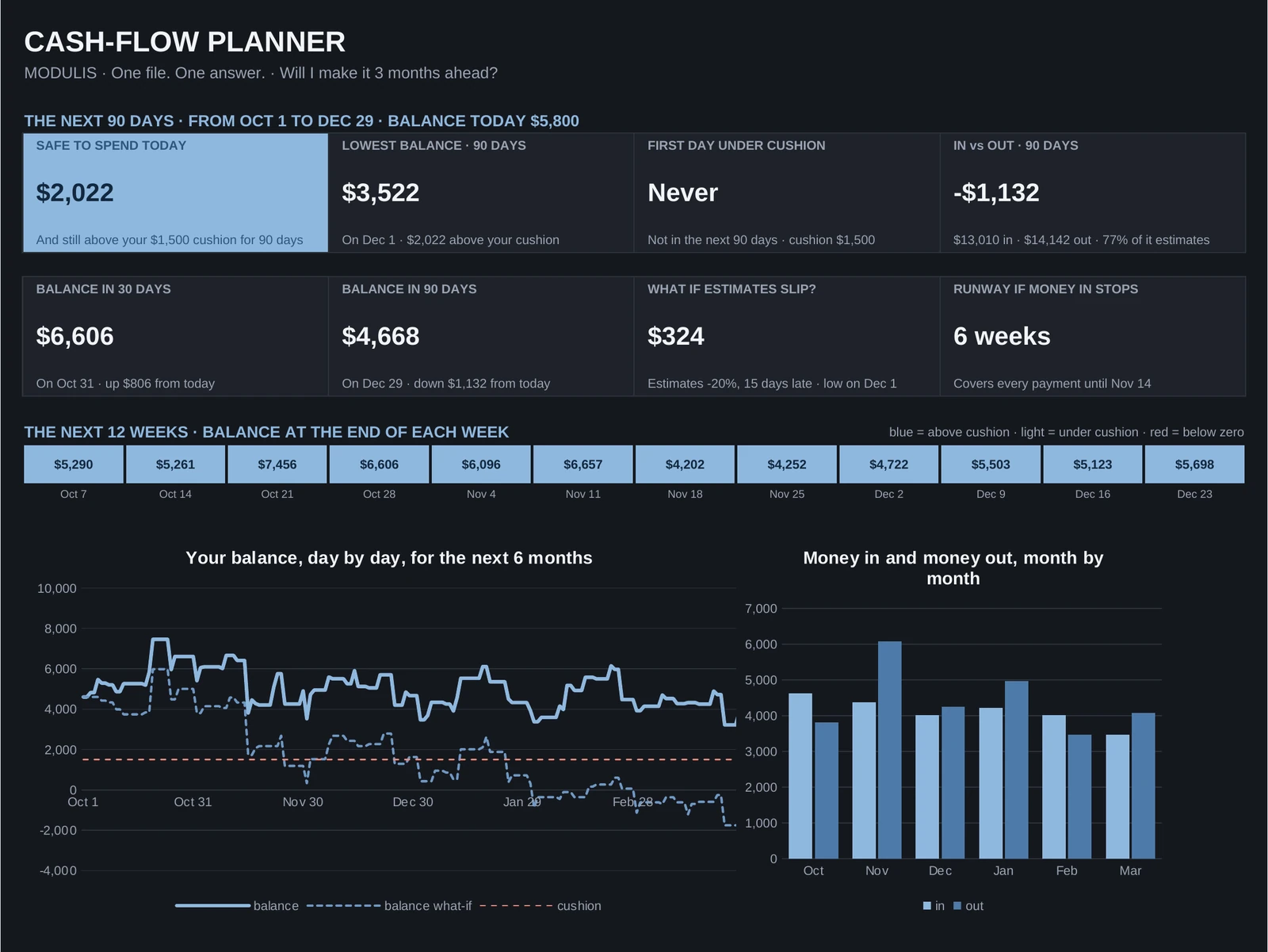The image size is (1268, 952).
Task: Click the 'balance' legend entry
Action: [237, 906]
